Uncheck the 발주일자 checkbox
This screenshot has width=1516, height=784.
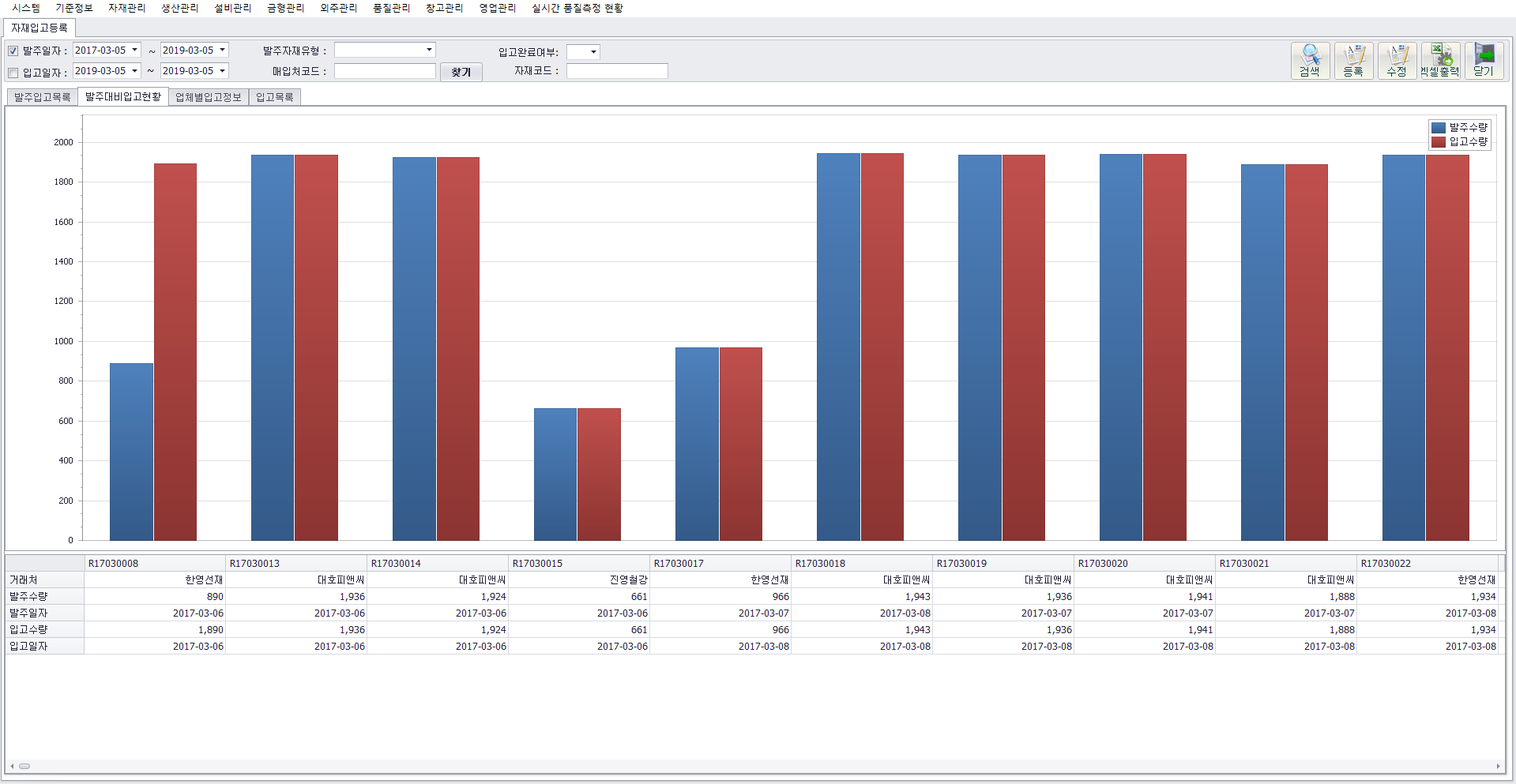(x=13, y=51)
